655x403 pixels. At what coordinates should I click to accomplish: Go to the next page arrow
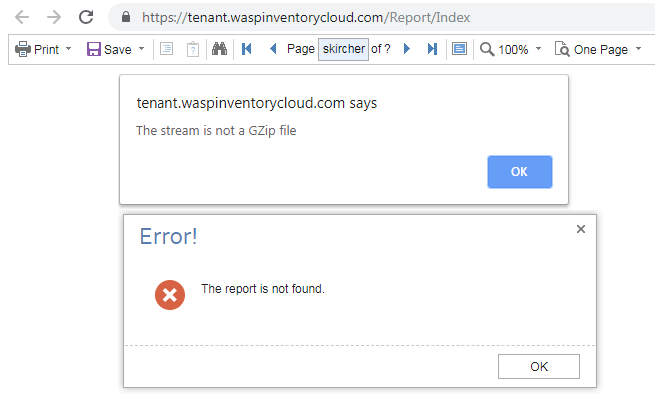coord(406,49)
